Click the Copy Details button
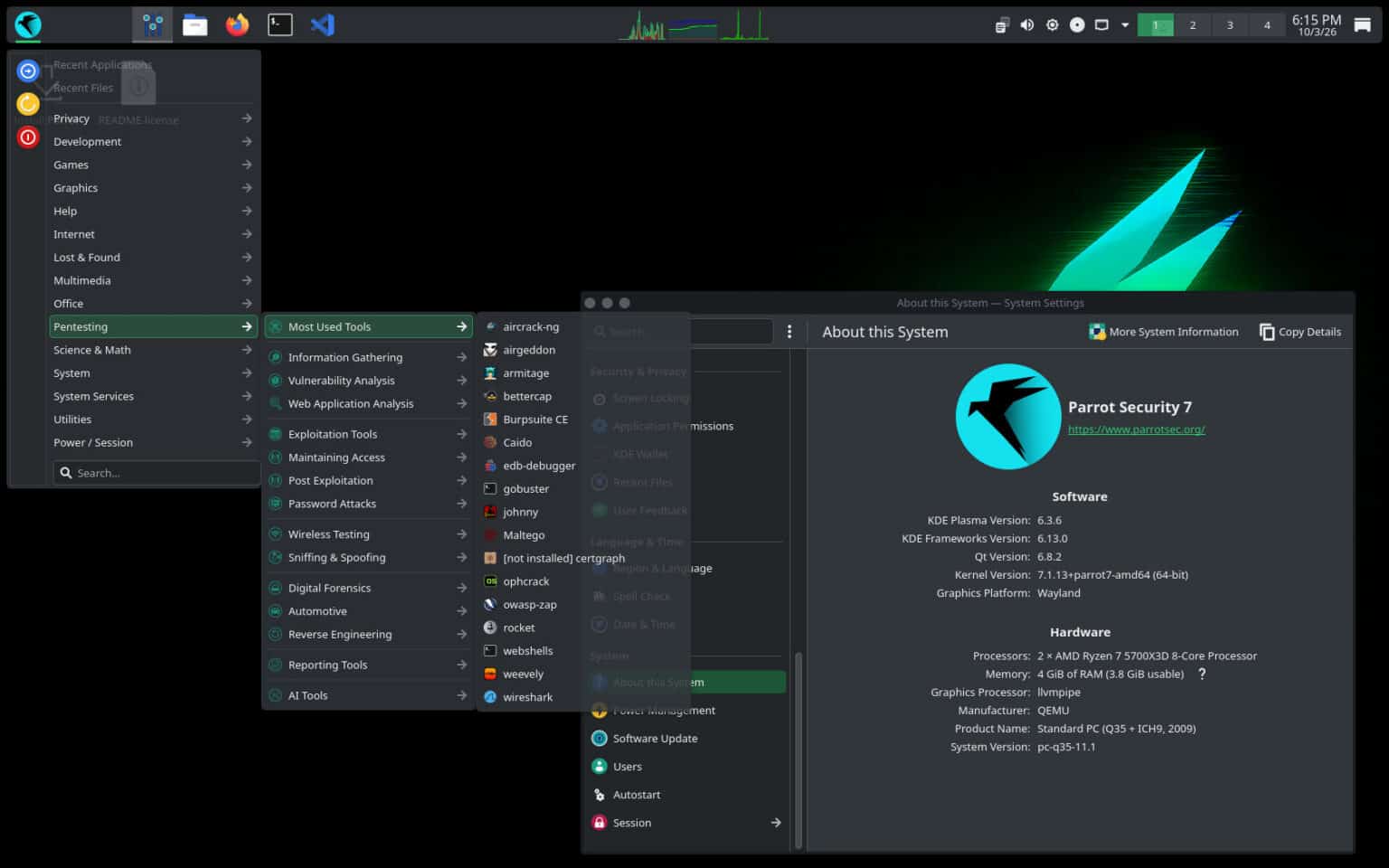 click(1299, 332)
